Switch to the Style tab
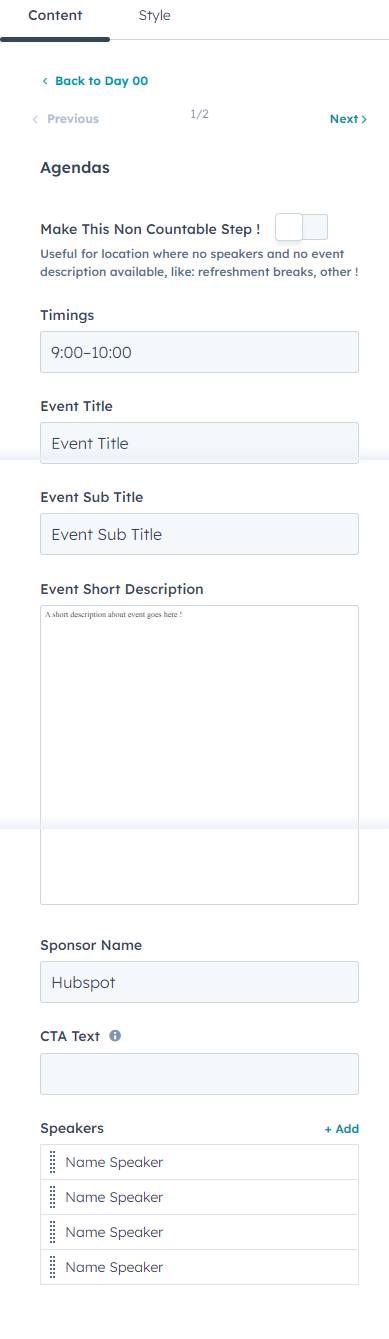This screenshot has width=389, height=1339. 154,16
